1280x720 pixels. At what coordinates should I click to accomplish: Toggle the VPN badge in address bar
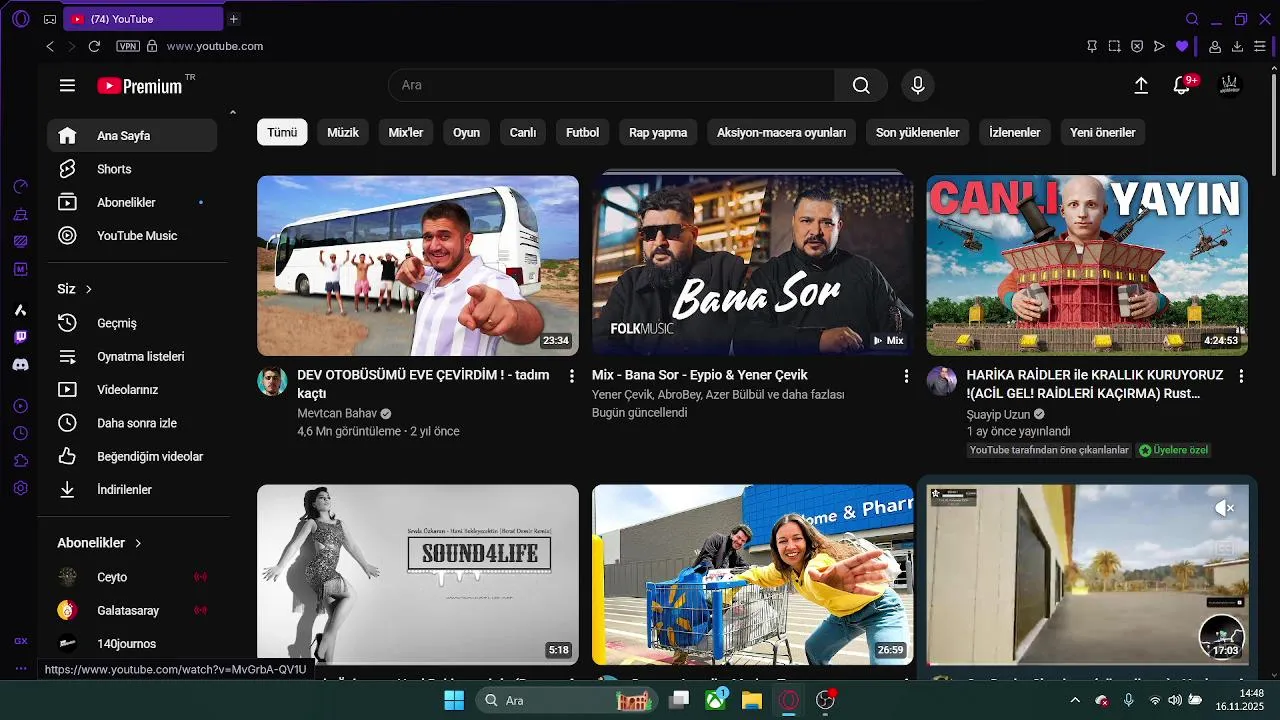point(128,46)
